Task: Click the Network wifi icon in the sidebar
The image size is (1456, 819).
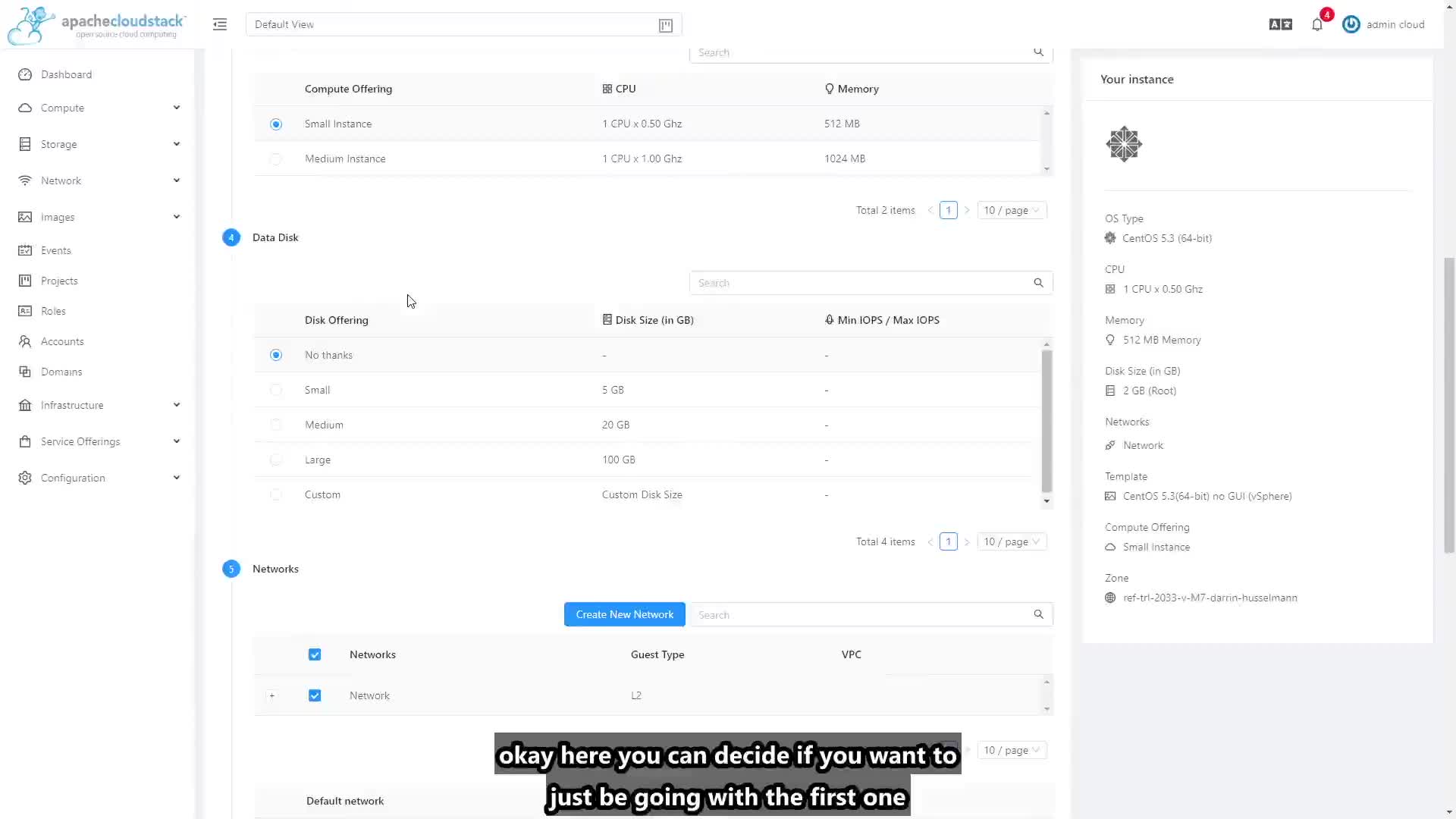Action: pos(25,180)
